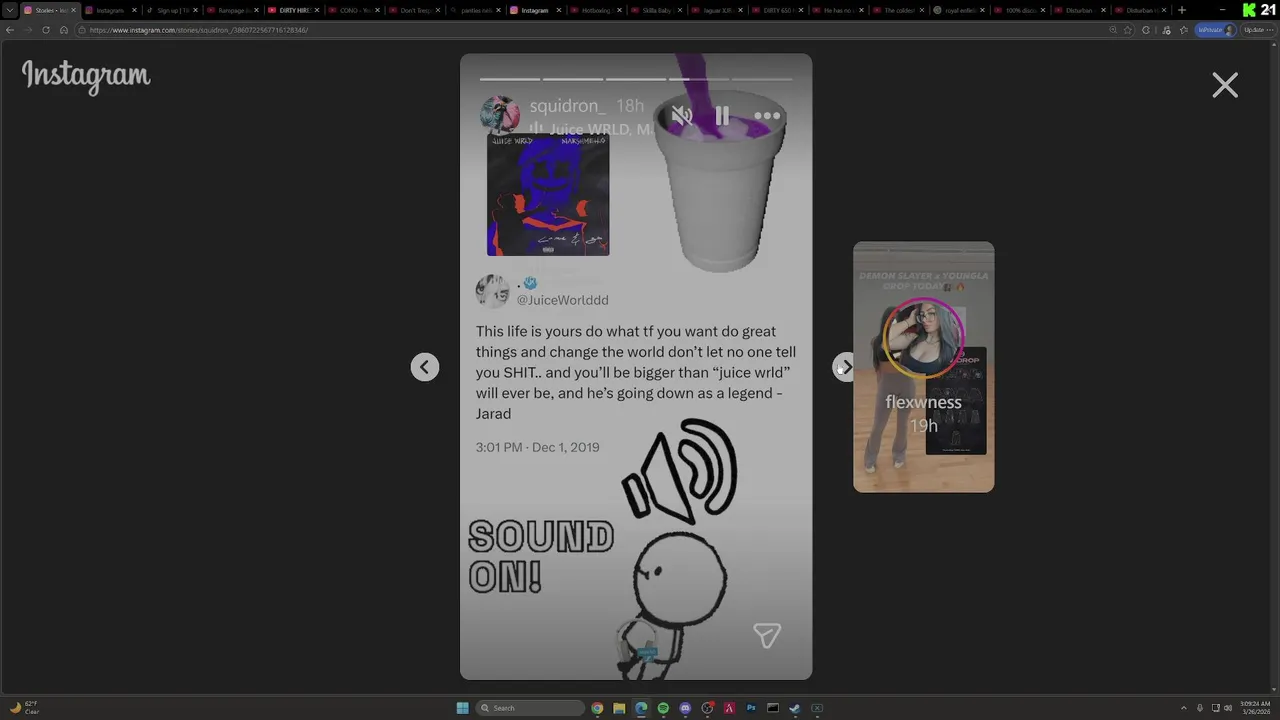Viewport: 1280px width, 720px height.
Task: Click the Instagram logo at top left
Action: 86,76
